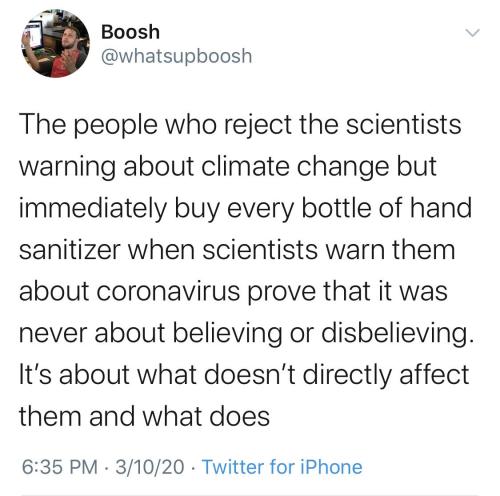
Task: Open Boosh's profile picture
Action: pos(55,44)
